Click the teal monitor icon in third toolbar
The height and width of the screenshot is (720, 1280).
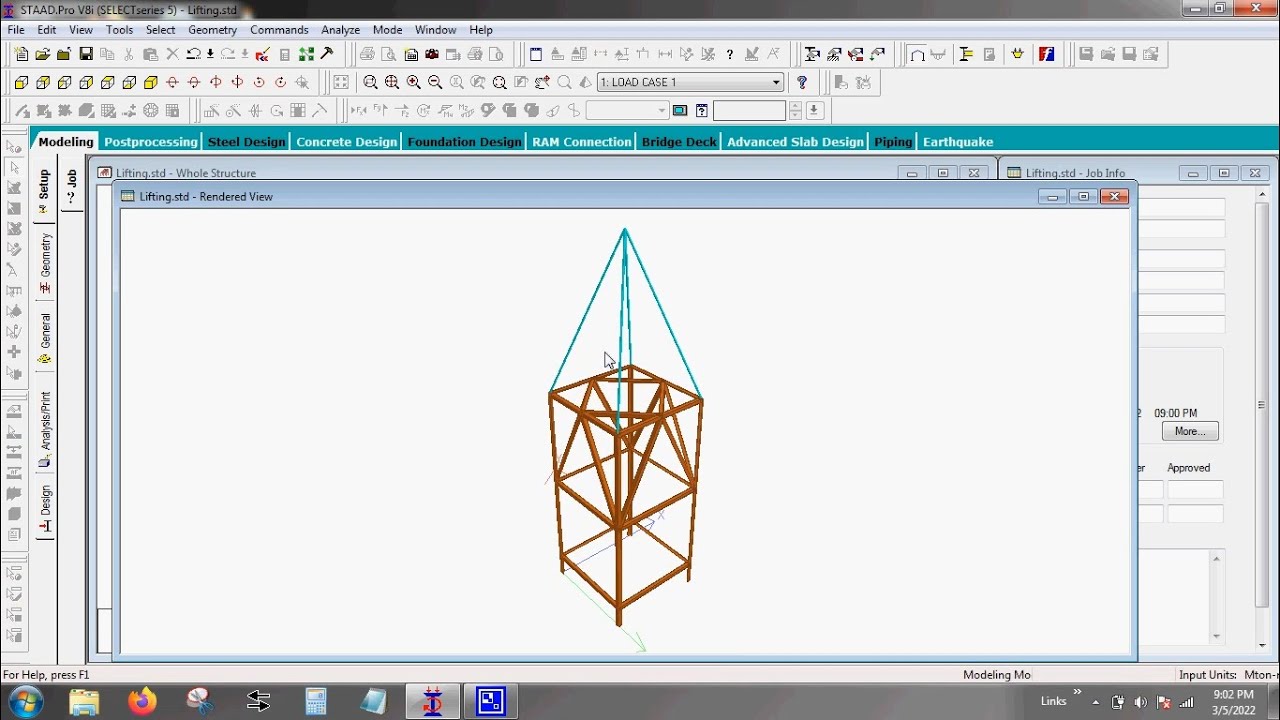pyautogui.click(x=680, y=110)
